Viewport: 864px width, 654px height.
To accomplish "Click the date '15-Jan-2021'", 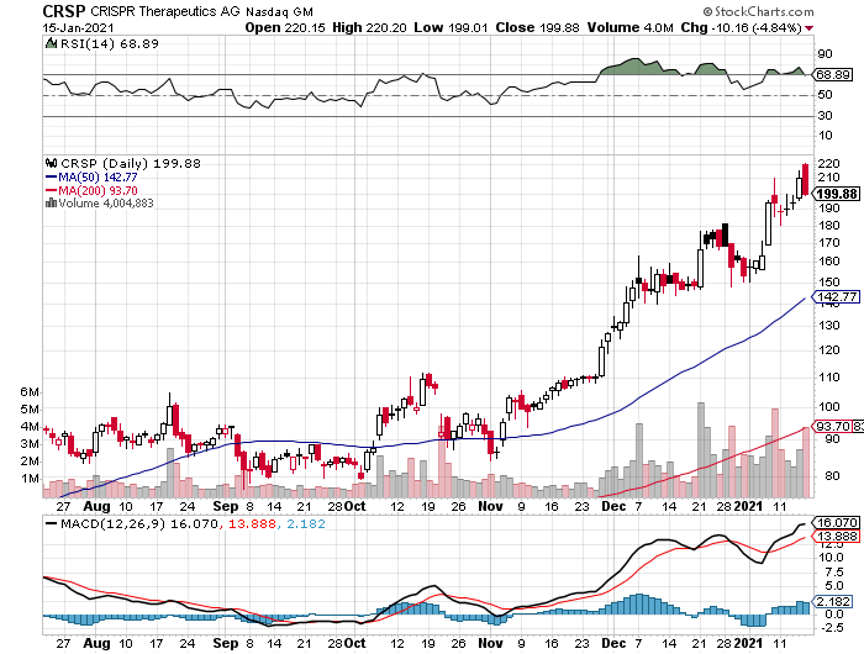I will (x=78, y=28).
